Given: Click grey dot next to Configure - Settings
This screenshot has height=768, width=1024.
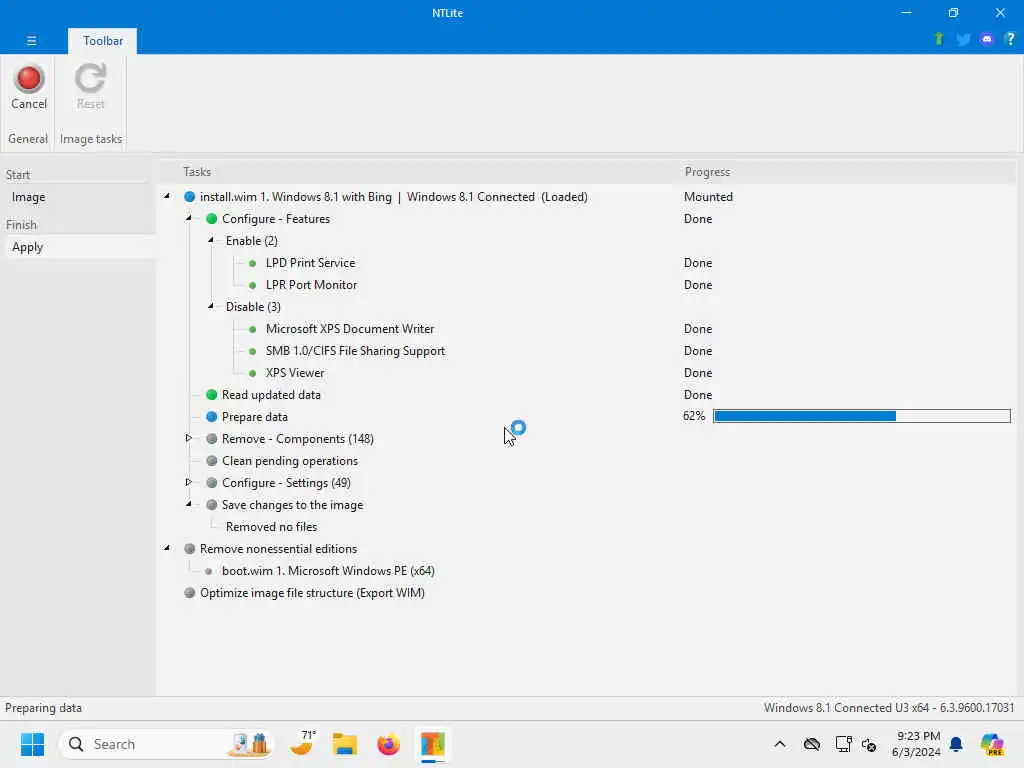Looking at the screenshot, I should [x=212, y=483].
